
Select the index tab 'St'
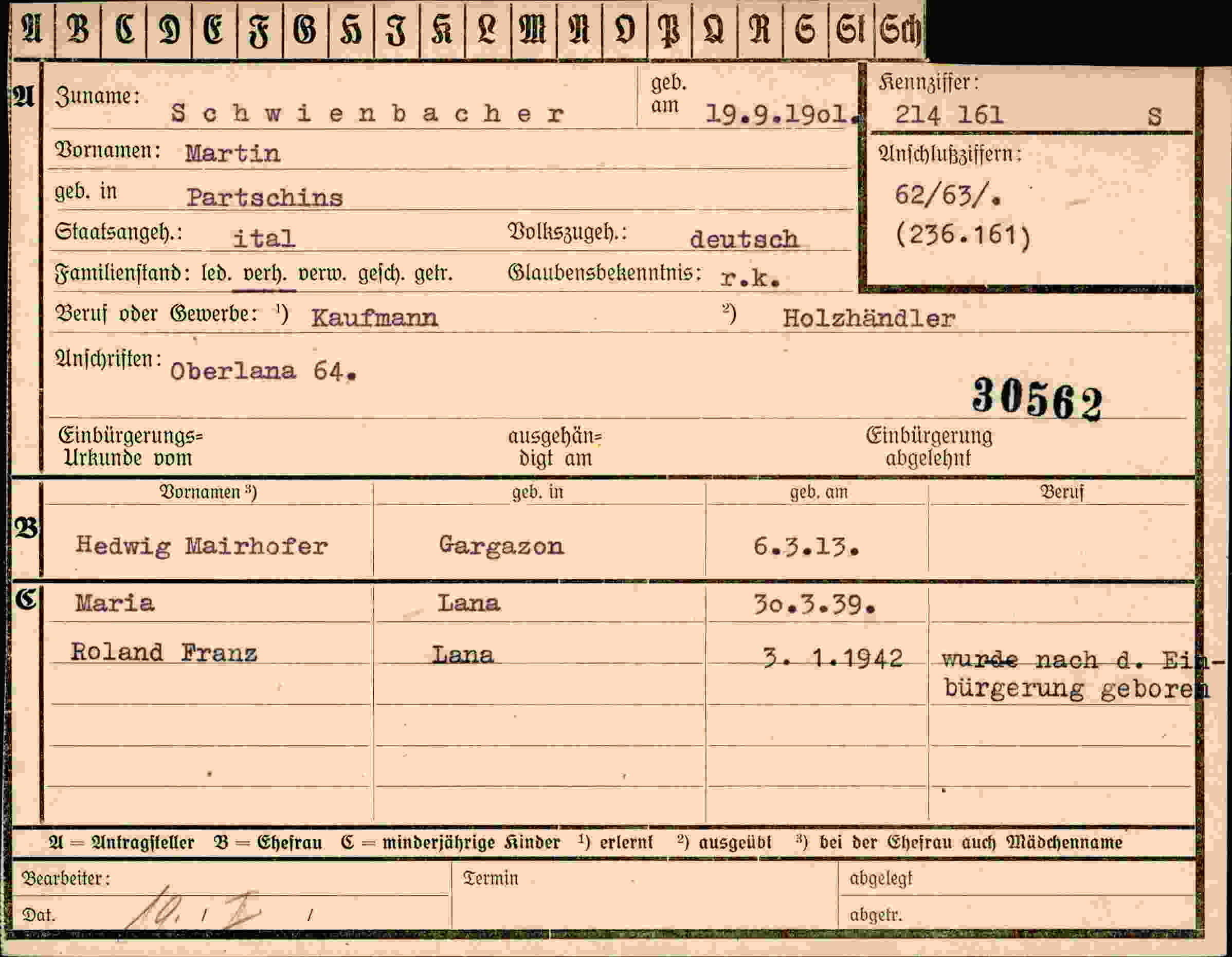[851, 29]
